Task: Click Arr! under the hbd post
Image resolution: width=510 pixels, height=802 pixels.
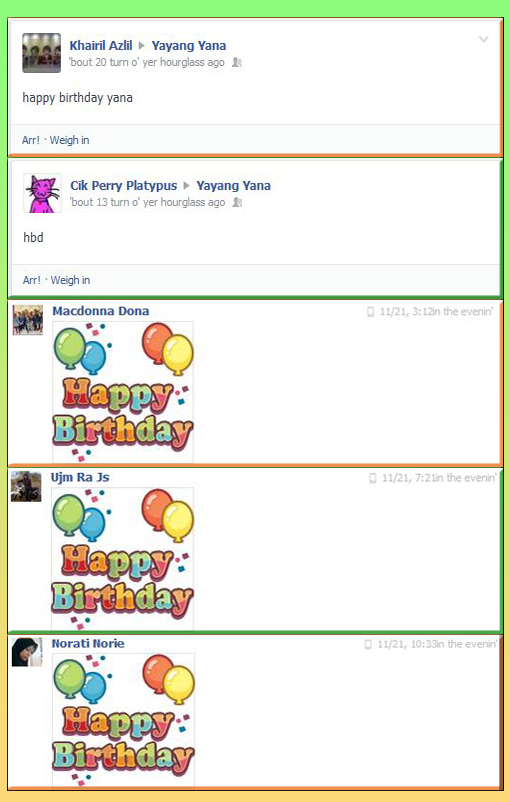Action: click(32, 280)
